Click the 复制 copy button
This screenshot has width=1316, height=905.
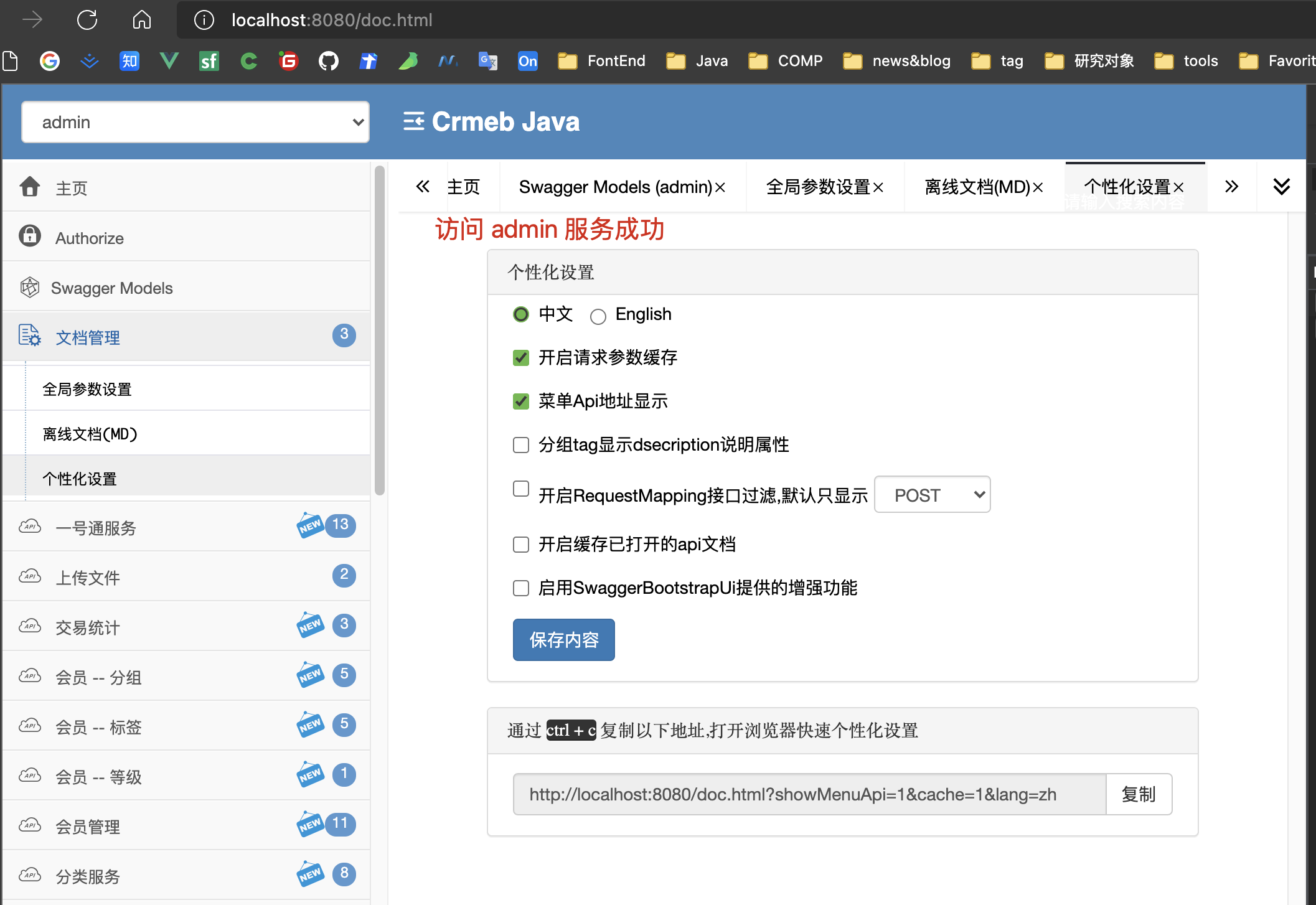[1139, 794]
